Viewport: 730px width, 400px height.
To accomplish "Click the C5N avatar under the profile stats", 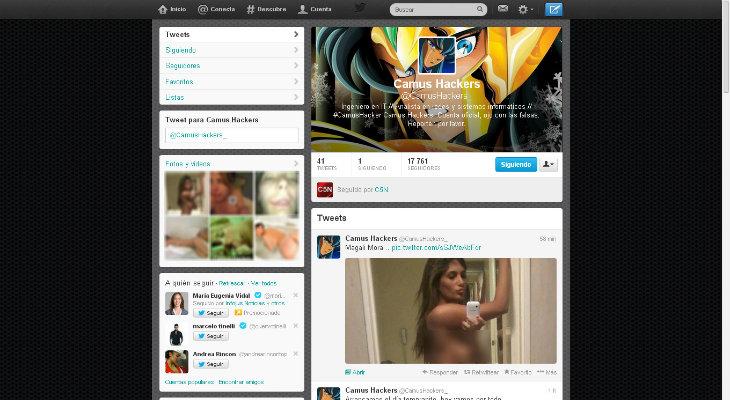I will pos(325,189).
